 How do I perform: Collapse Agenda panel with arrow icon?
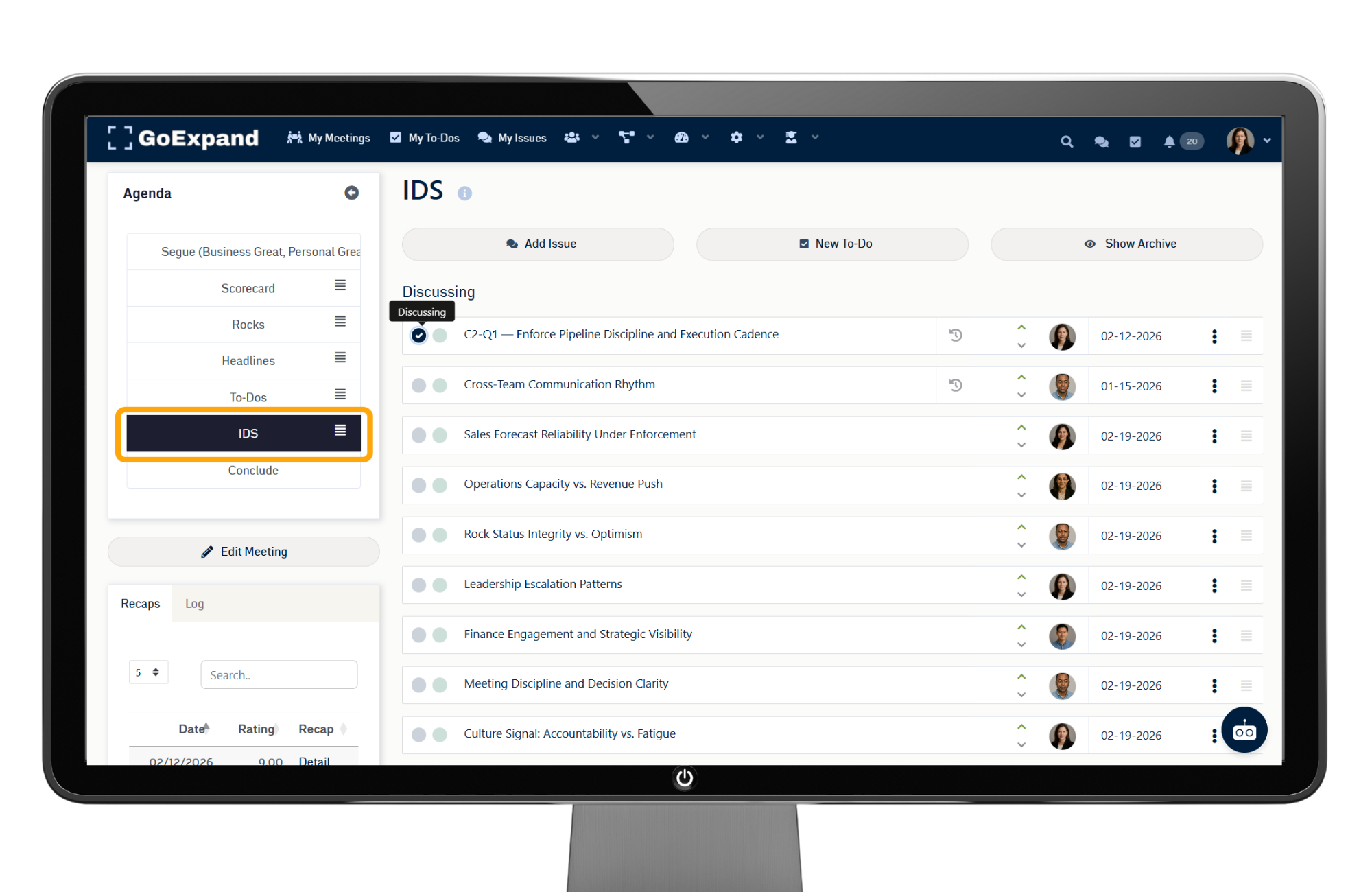(351, 193)
